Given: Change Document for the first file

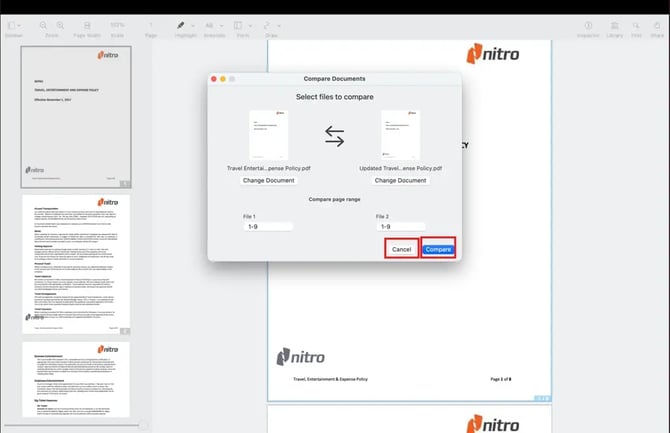Looking at the screenshot, I should point(268,180).
